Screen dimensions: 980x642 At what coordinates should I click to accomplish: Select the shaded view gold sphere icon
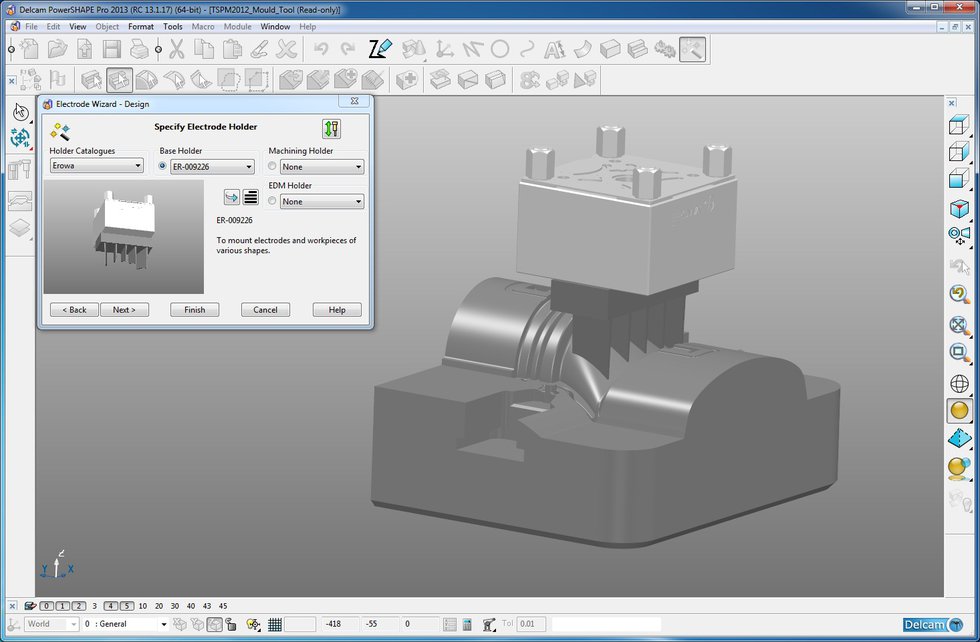coord(957,411)
